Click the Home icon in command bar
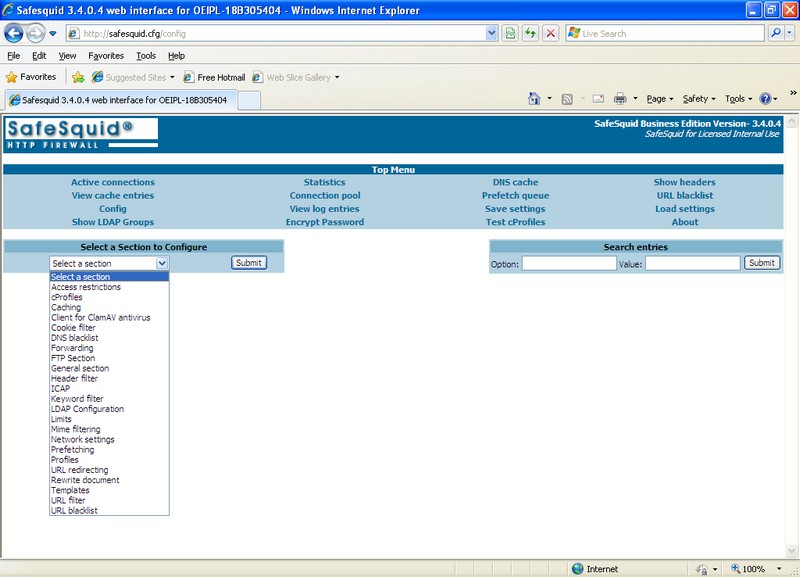The width and height of the screenshot is (800, 577). click(x=534, y=98)
